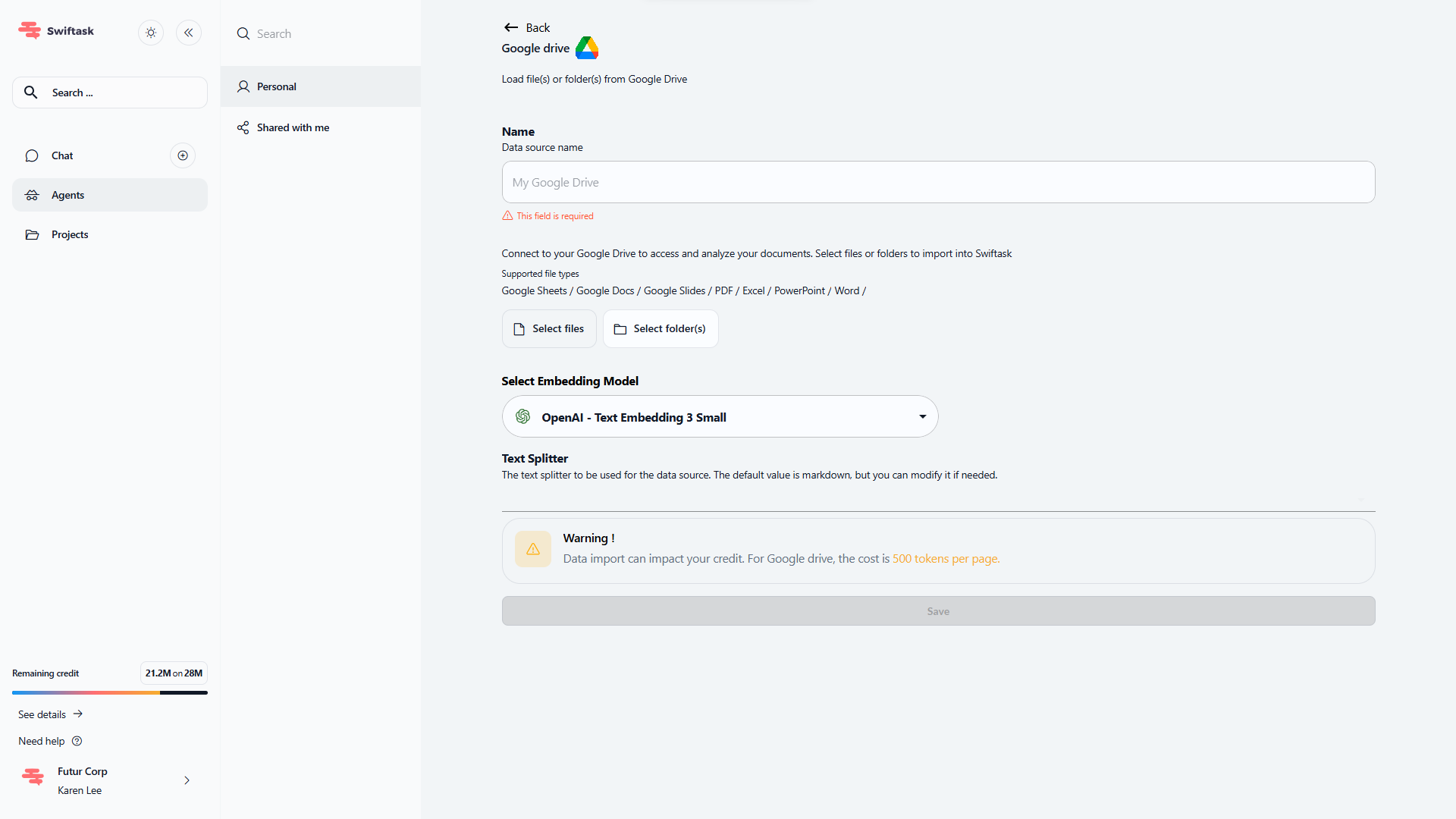Click the new chat plus icon

coord(183,155)
